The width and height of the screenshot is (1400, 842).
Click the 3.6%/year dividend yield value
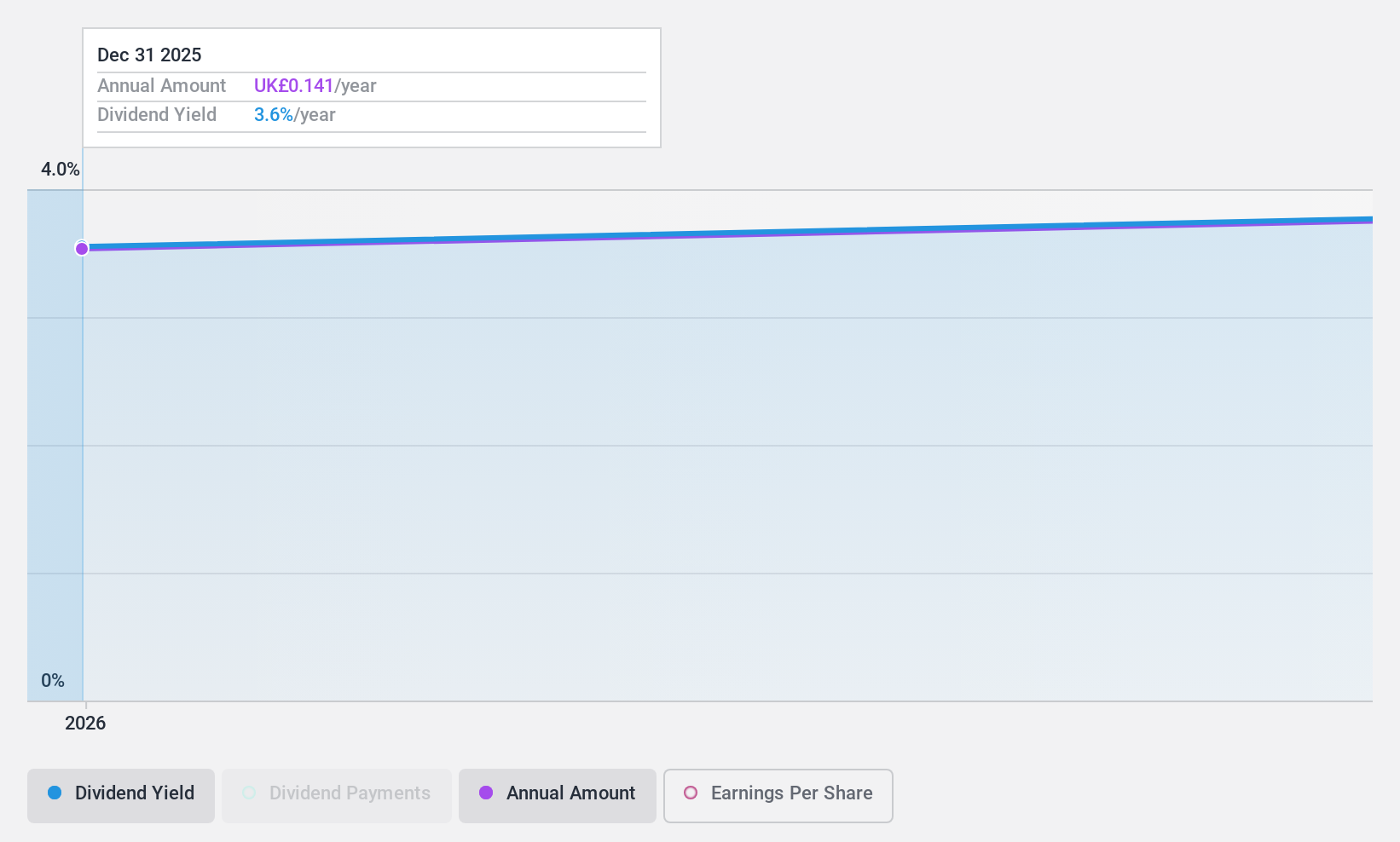click(x=294, y=115)
